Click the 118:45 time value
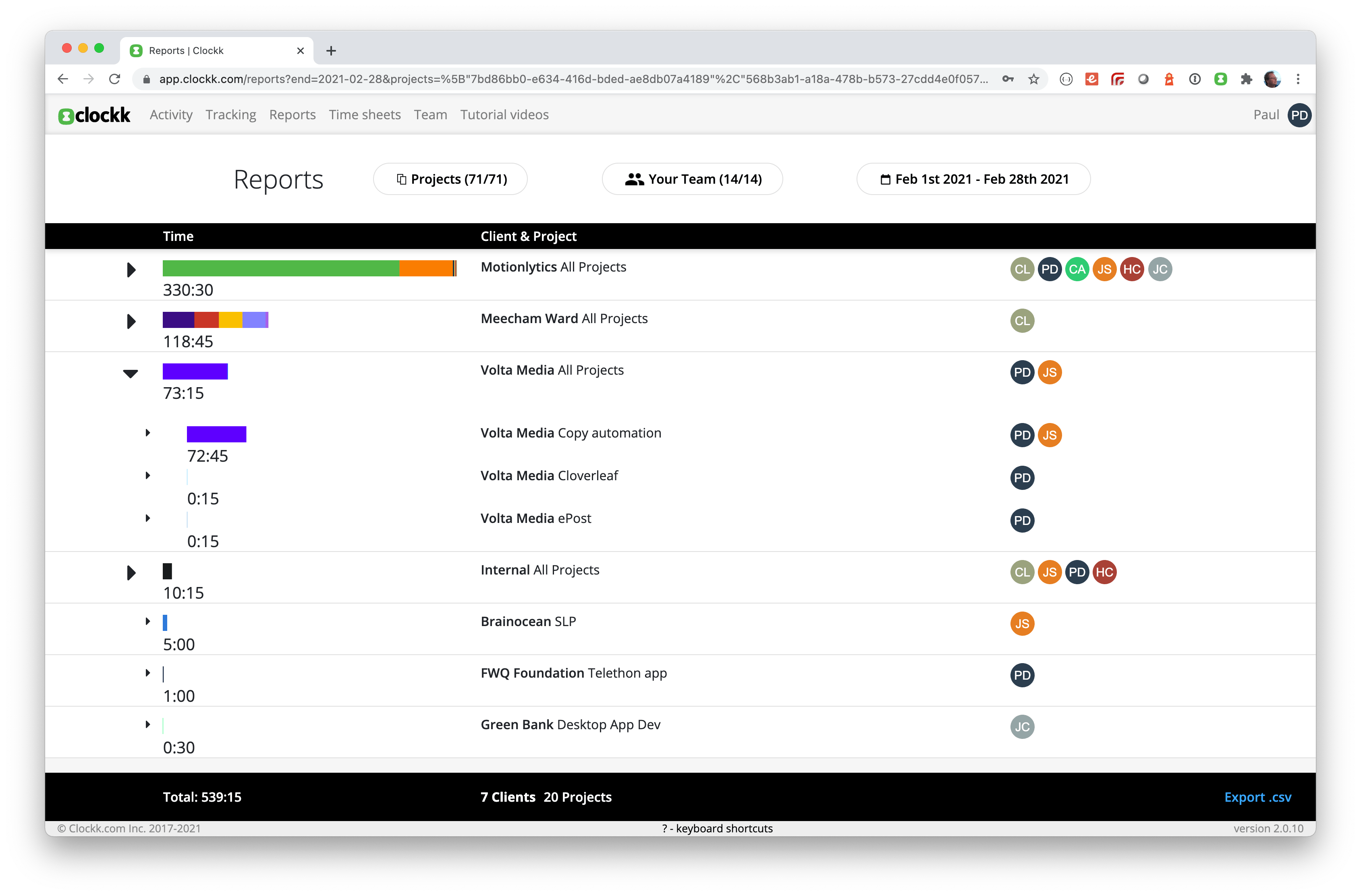The height and width of the screenshot is (896, 1361). (188, 342)
